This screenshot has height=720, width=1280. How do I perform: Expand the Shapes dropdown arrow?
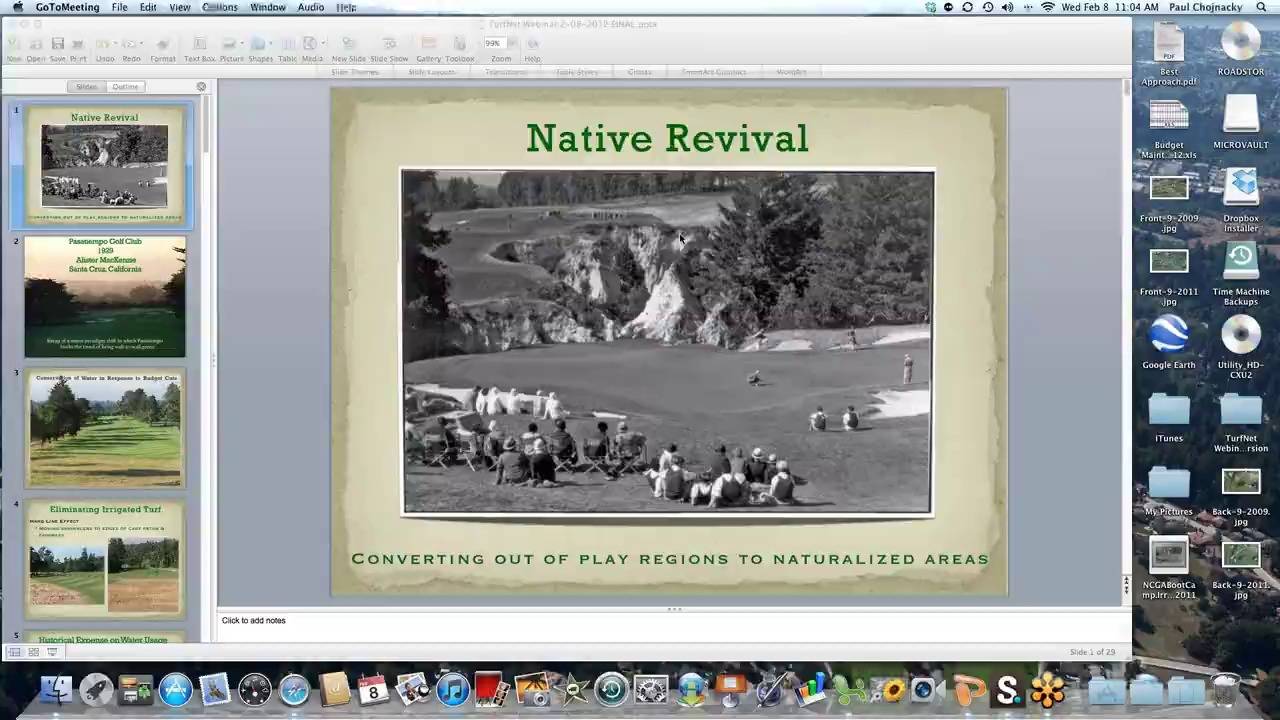click(271, 44)
